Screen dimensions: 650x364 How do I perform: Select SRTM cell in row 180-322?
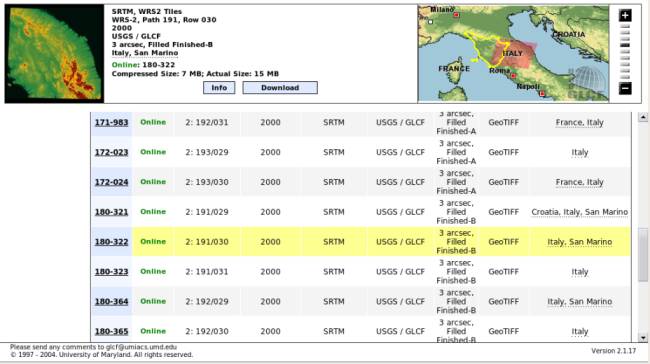click(334, 242)
